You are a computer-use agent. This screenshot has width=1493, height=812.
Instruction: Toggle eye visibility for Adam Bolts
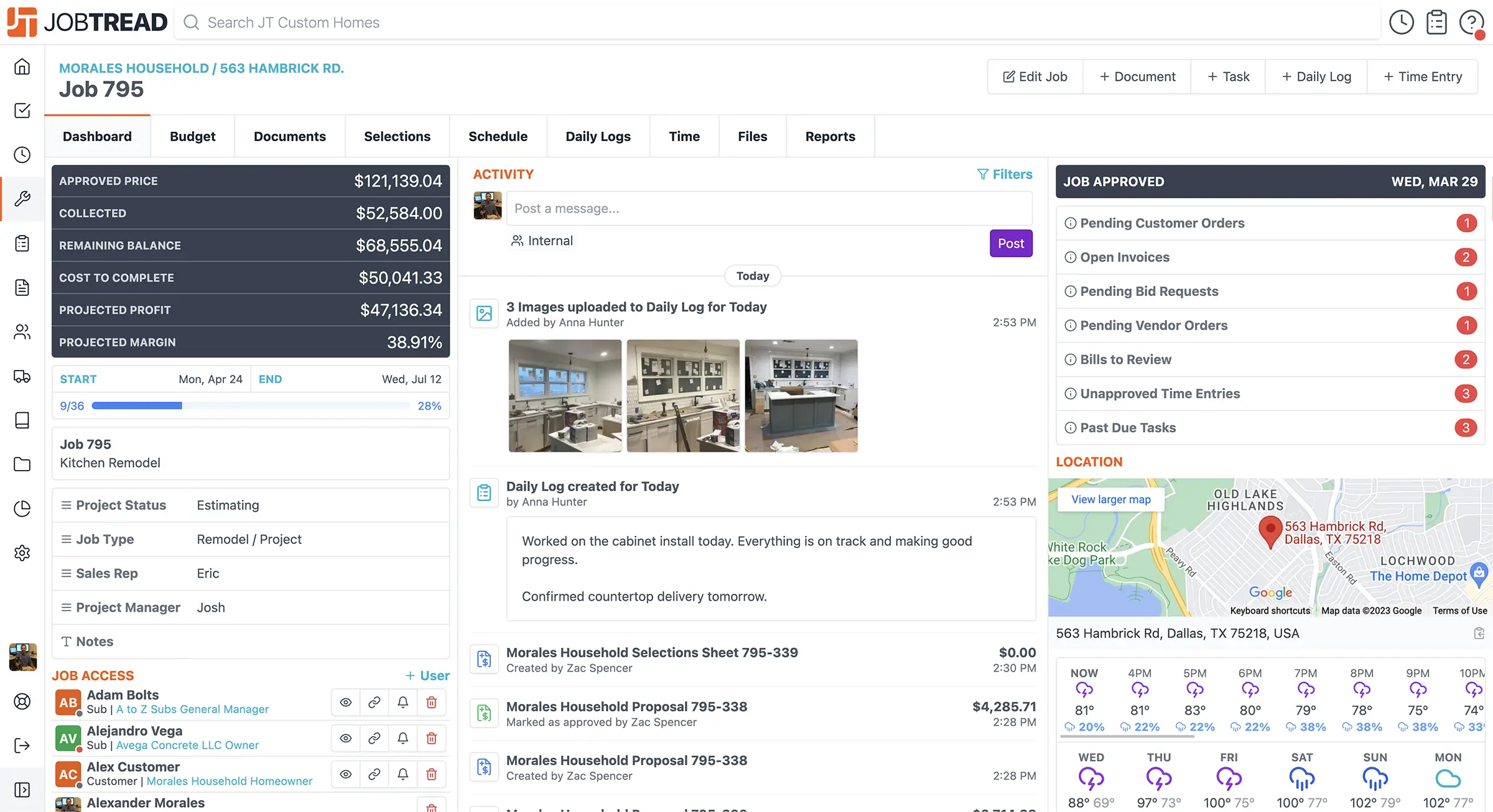click(346, 703)
